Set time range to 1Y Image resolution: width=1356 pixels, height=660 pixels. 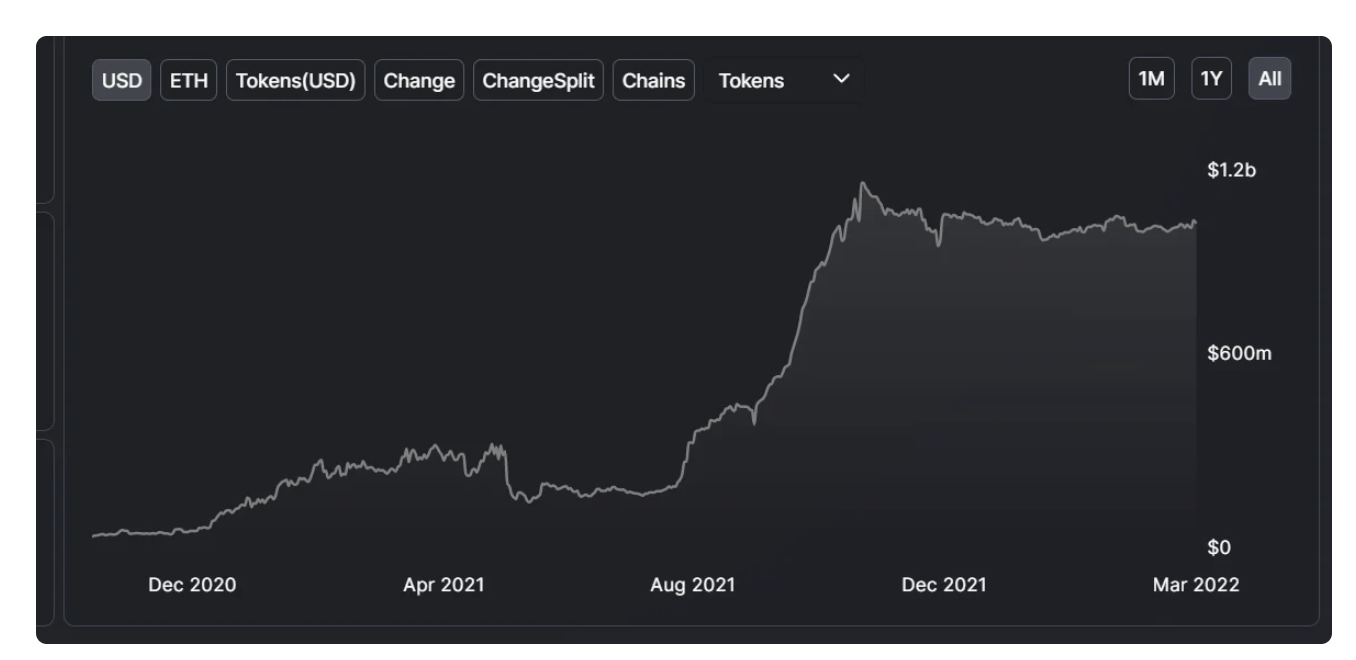tap(1211, 79)
